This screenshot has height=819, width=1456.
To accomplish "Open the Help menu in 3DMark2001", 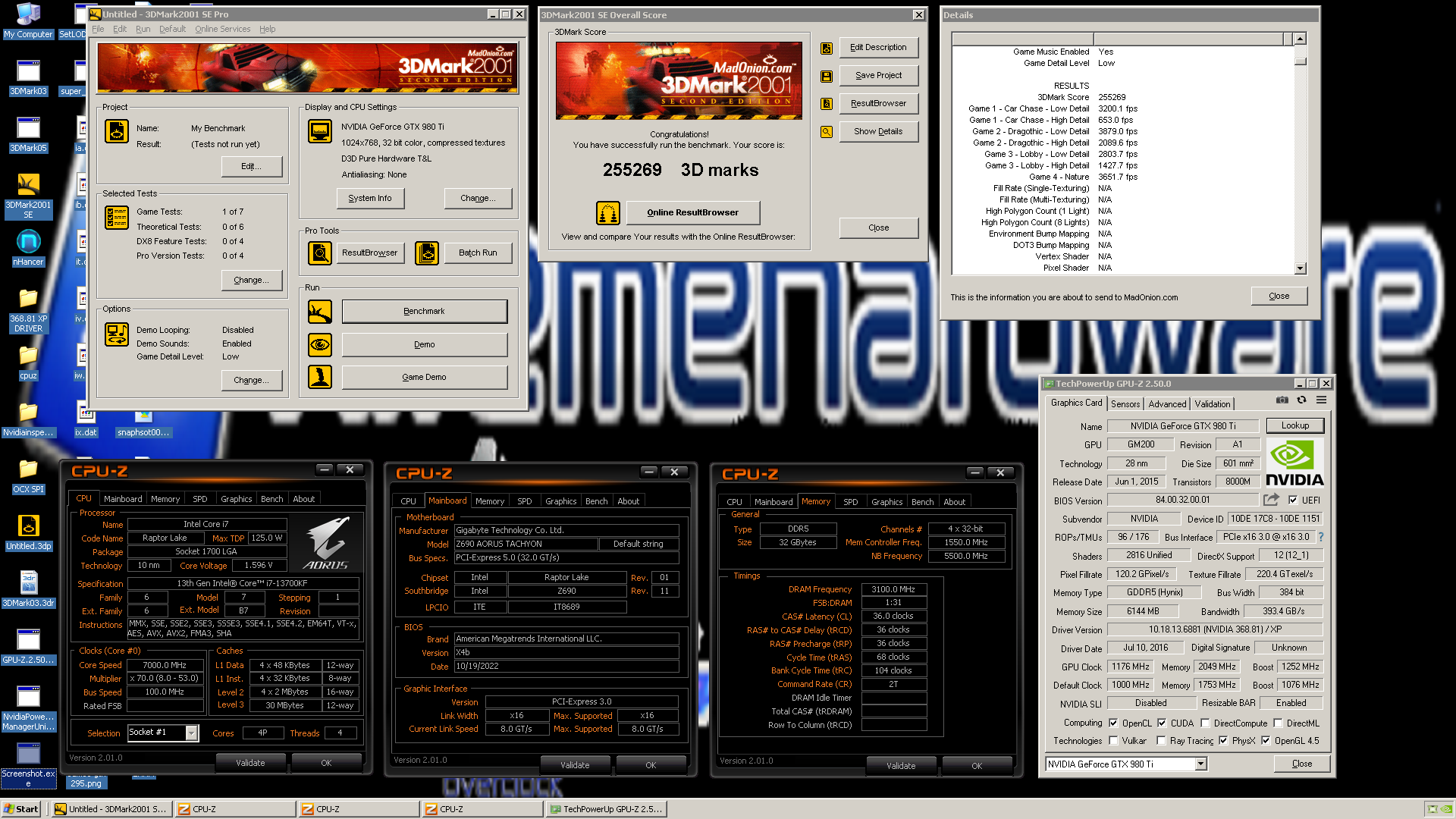I will tap(267, 29).
